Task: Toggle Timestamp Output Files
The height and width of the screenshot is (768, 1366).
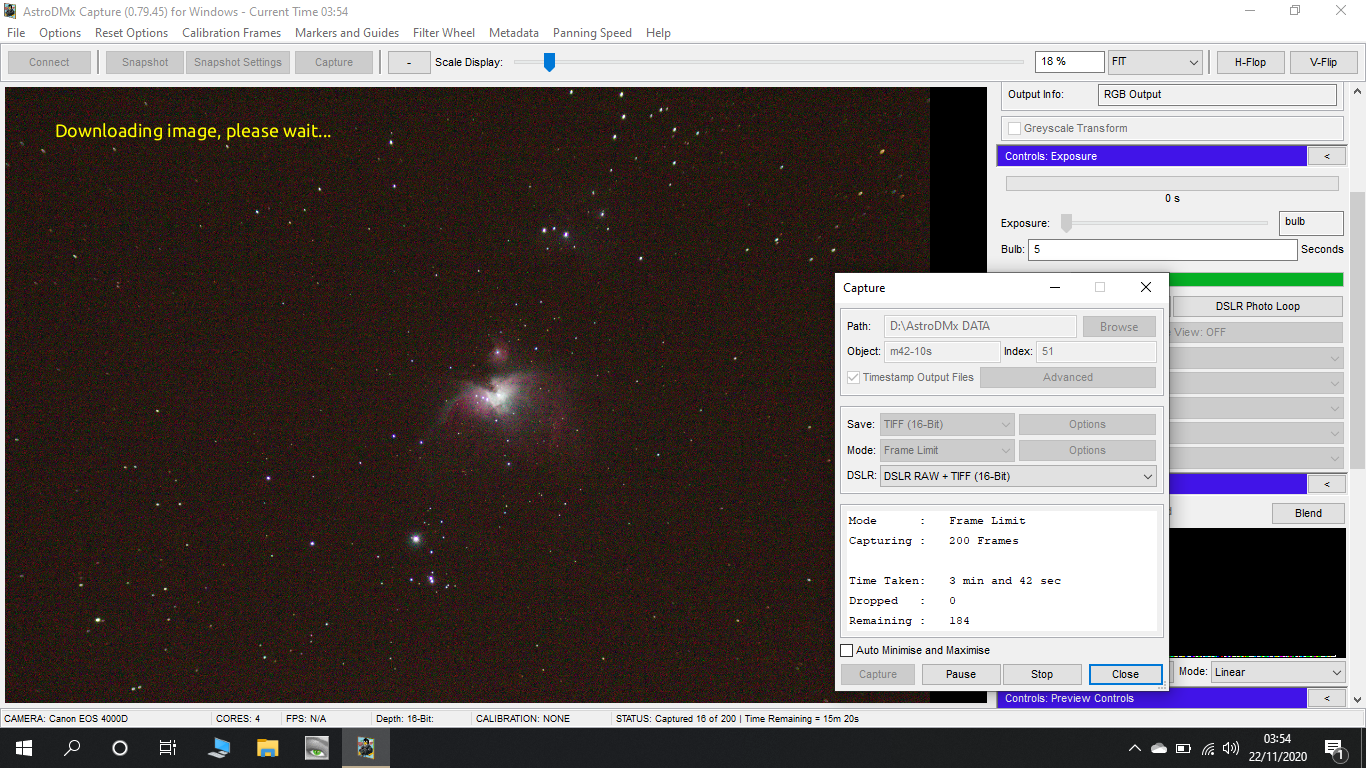Action: pyautogui.click(x=853, y=377)
